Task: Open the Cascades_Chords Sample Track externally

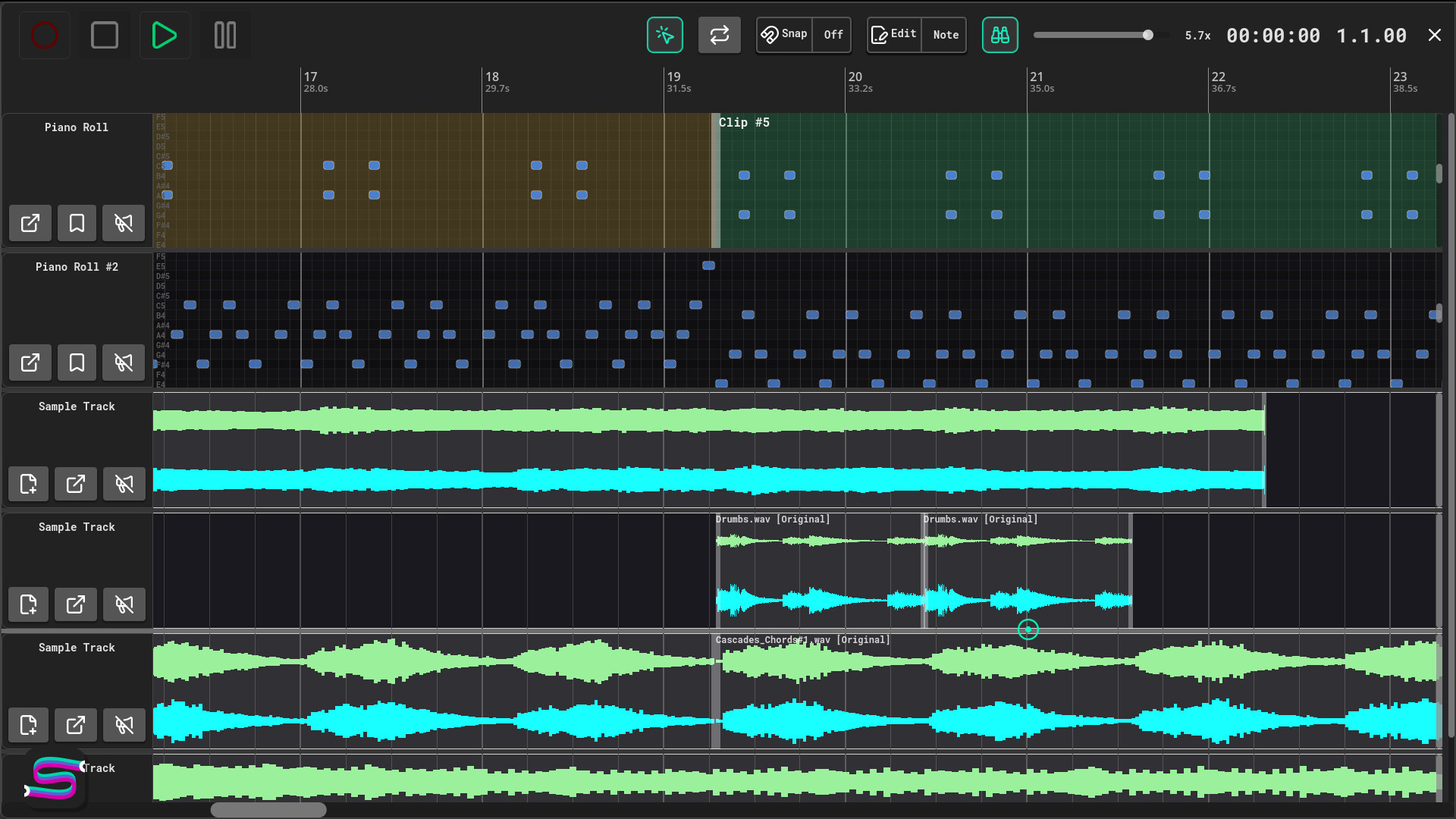Action: (76, 725)
